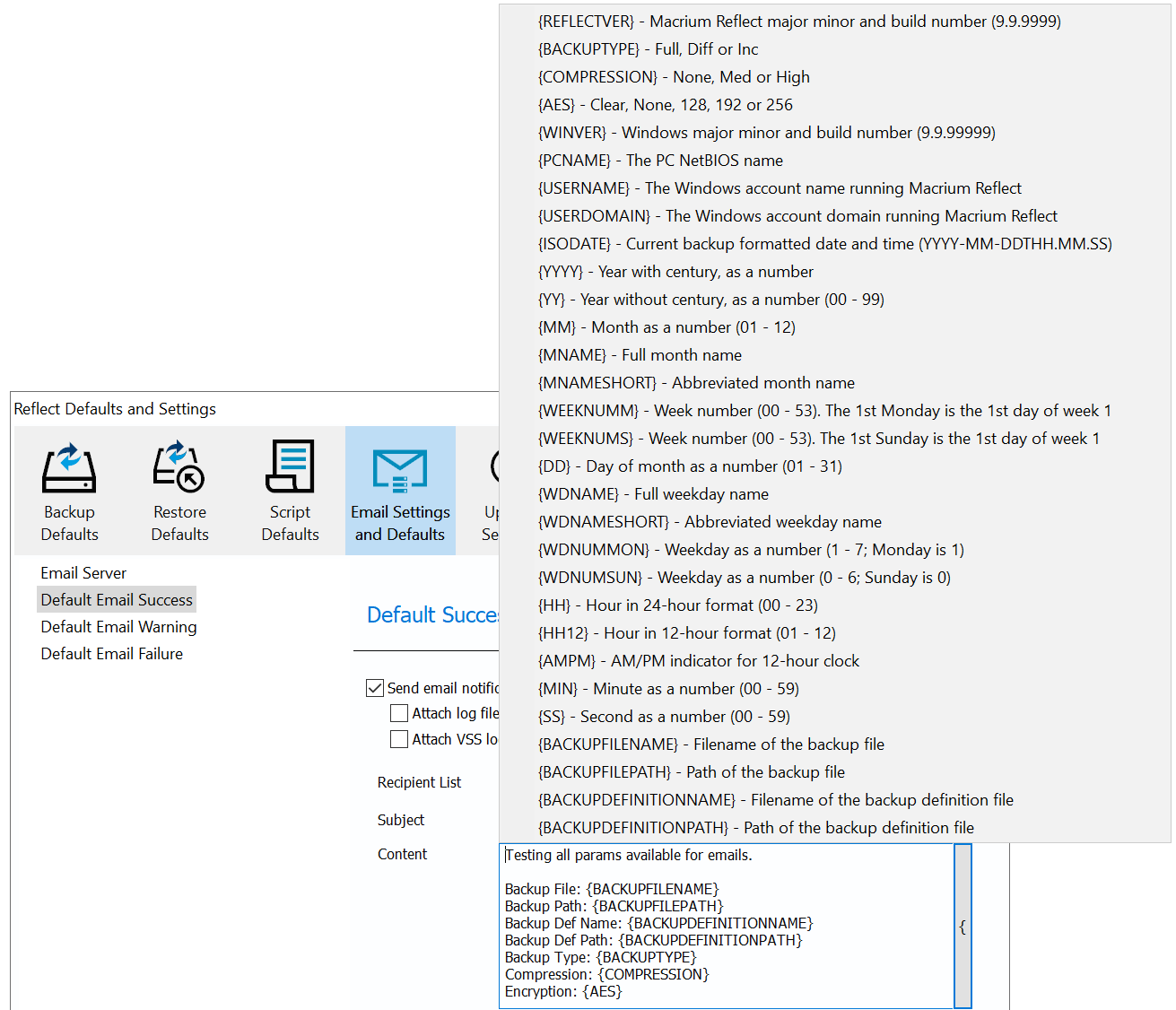
Task: Pick the {USERDOMAIN} parameter
Action: tap(834, 216)
